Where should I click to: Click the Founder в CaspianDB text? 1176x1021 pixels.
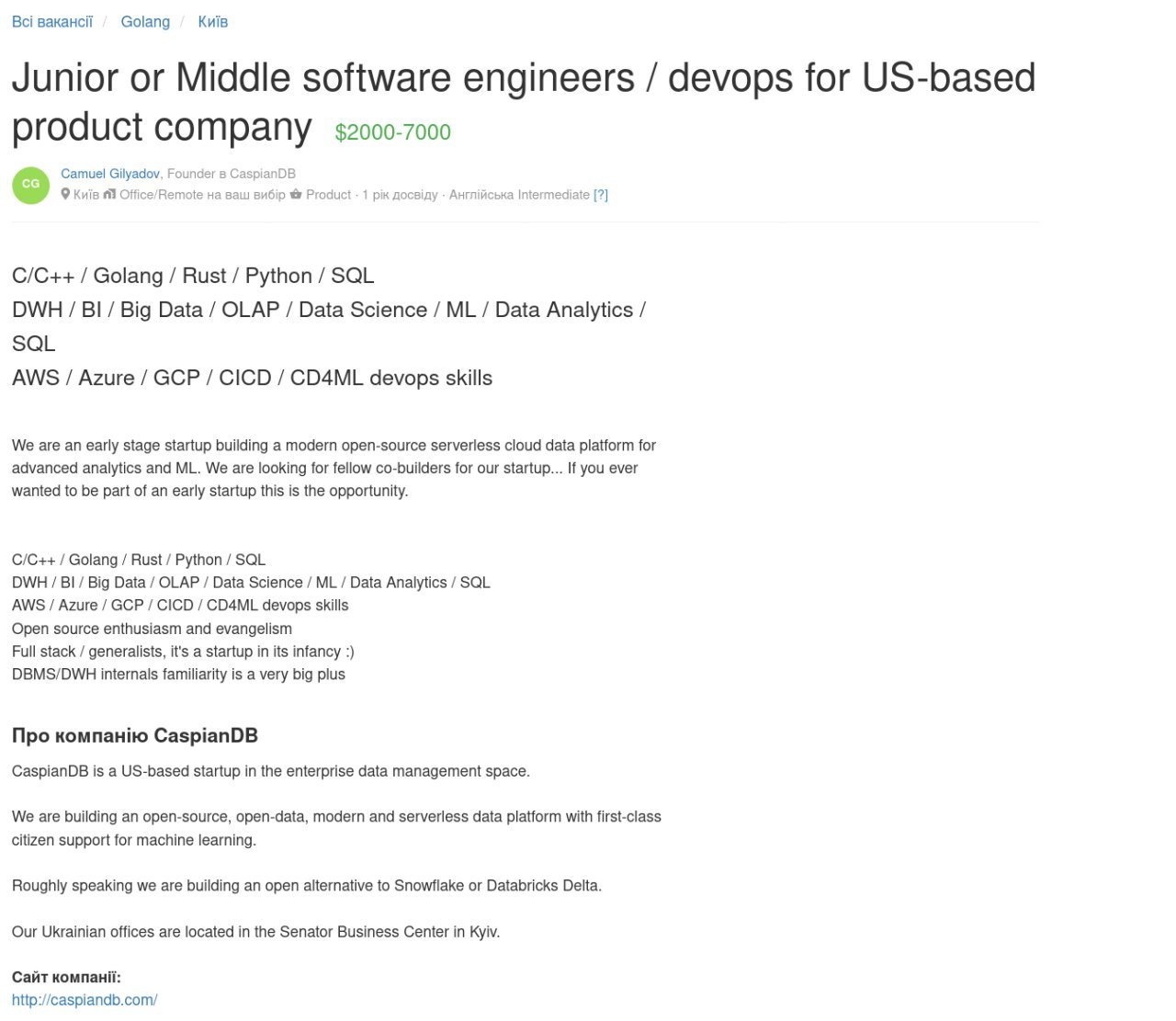pyautogui.click(x=232, y=174)
